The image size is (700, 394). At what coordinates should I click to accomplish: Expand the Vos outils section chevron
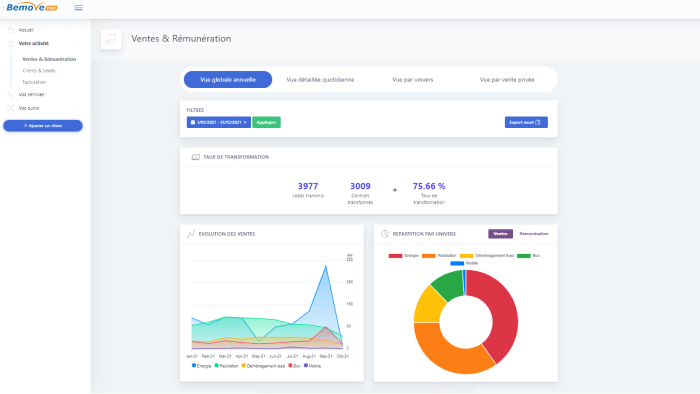(77, 108)
